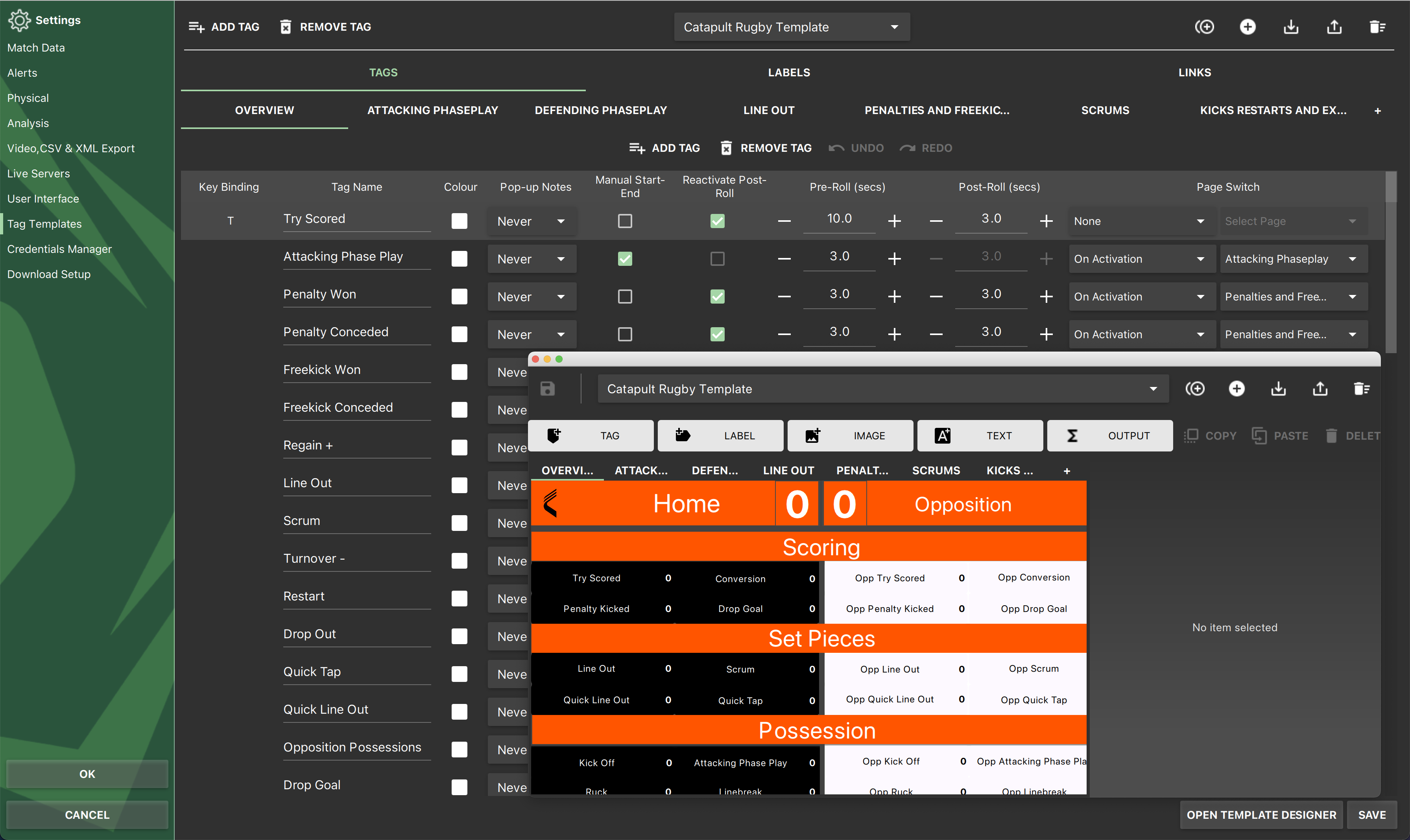Open Pop-up Notes dropdown for Penalty Conceded
Viewport: 1410px width, 840px height.
pos(531,334)
